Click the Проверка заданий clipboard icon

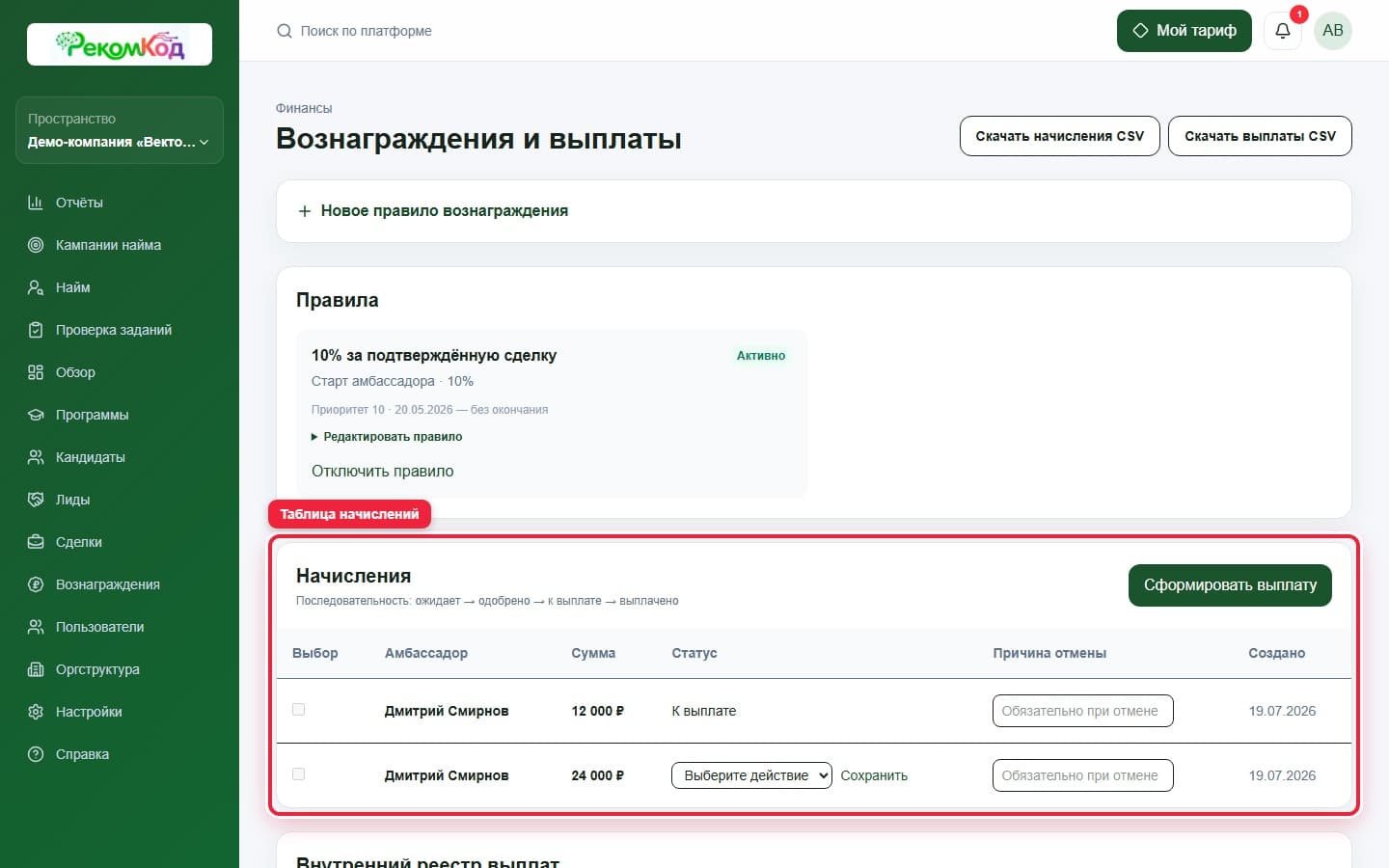point(36,330)
